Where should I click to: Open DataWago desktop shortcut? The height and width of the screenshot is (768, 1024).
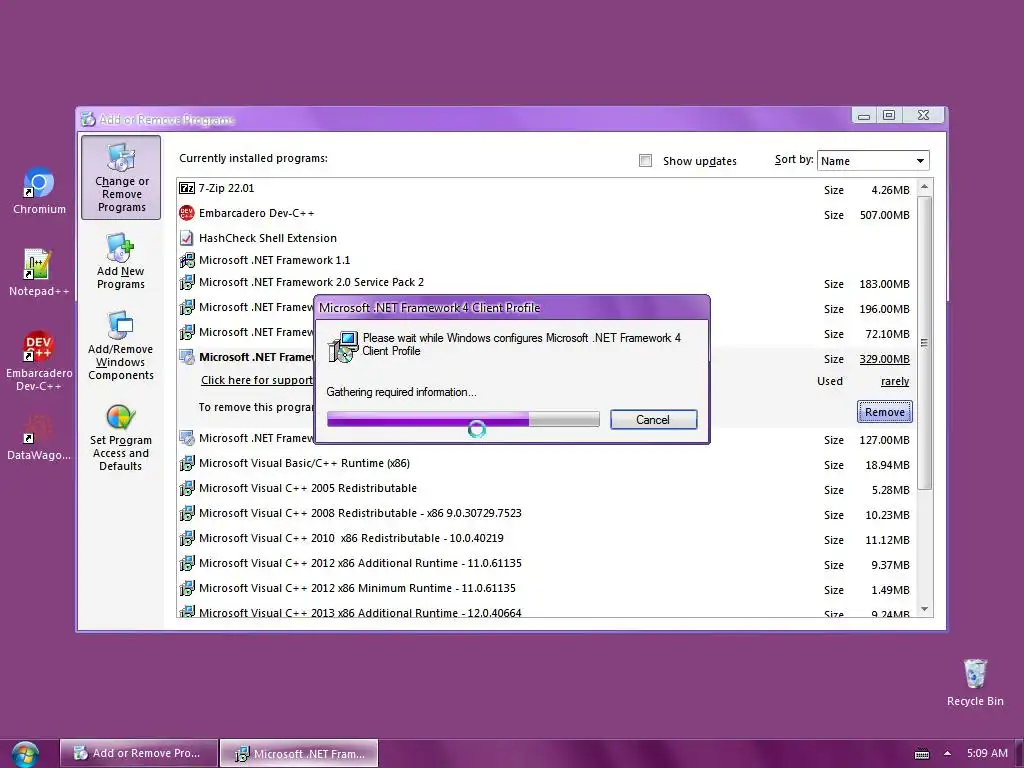click(x=39, y=438)
